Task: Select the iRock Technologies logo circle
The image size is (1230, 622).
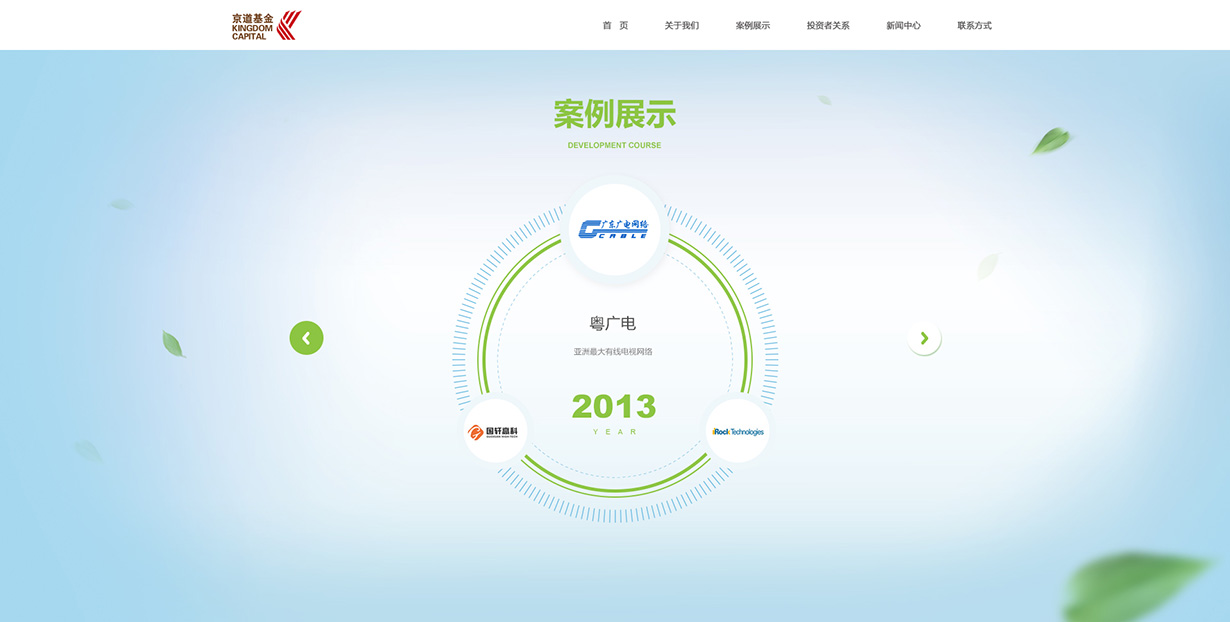Action: tap(738, 431)
